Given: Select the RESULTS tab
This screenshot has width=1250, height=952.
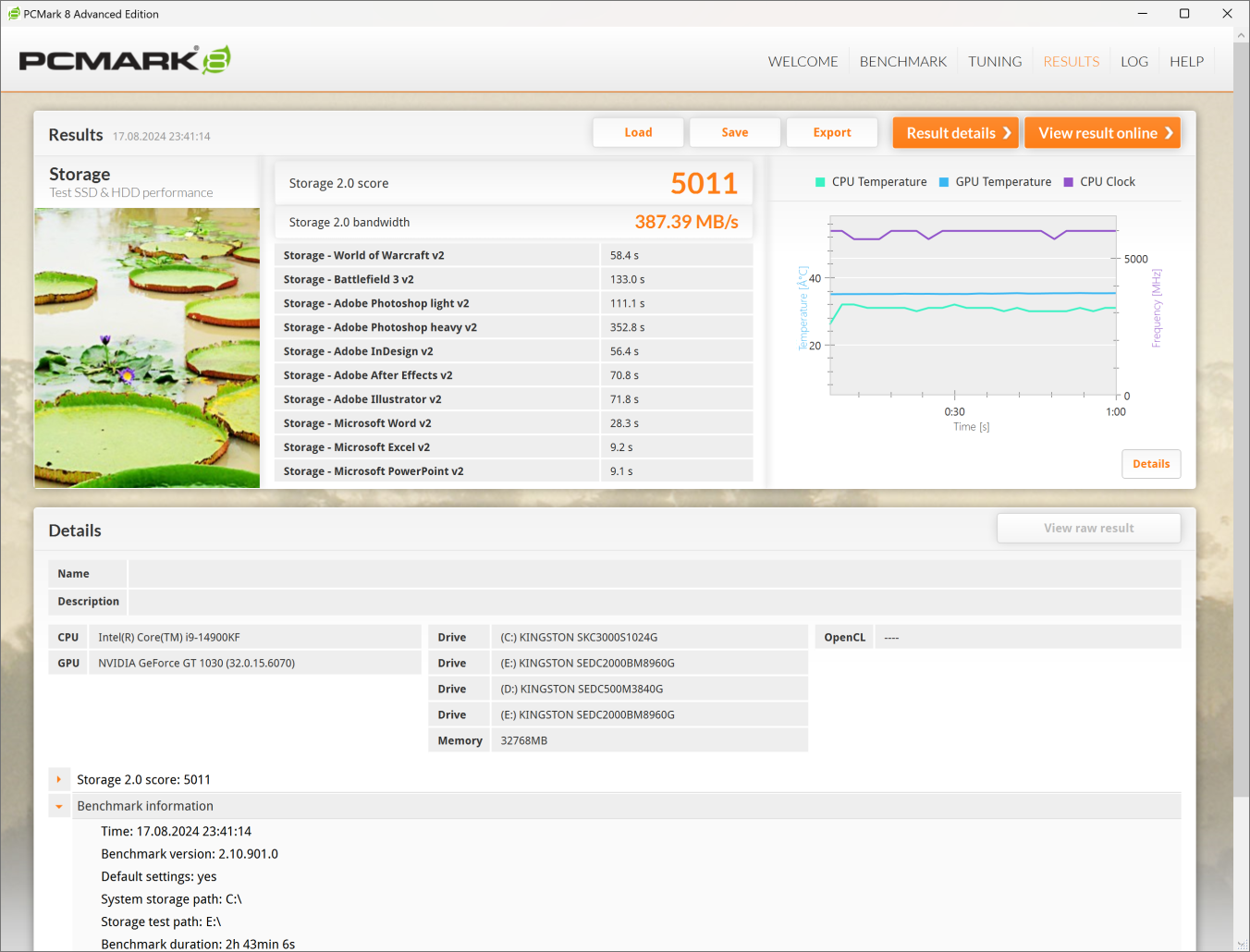Looking at the screenshot, I should (1072, 62).
